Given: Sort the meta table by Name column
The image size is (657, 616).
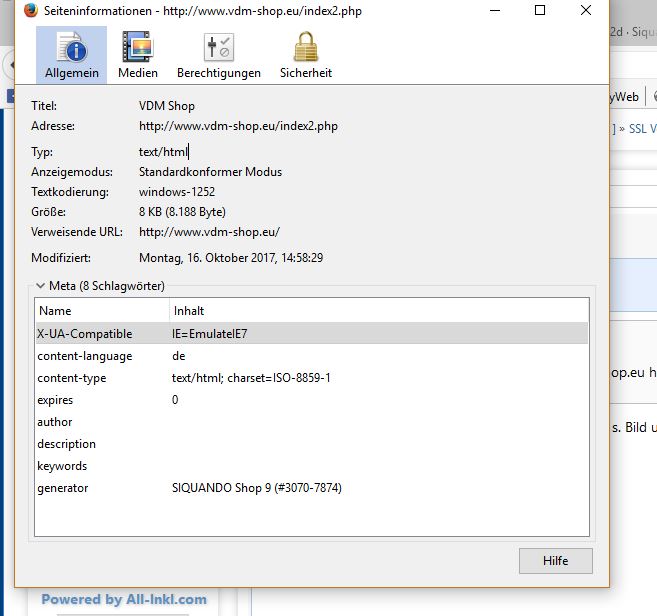Looking at the screenshot, I should (x=100, y=311).
